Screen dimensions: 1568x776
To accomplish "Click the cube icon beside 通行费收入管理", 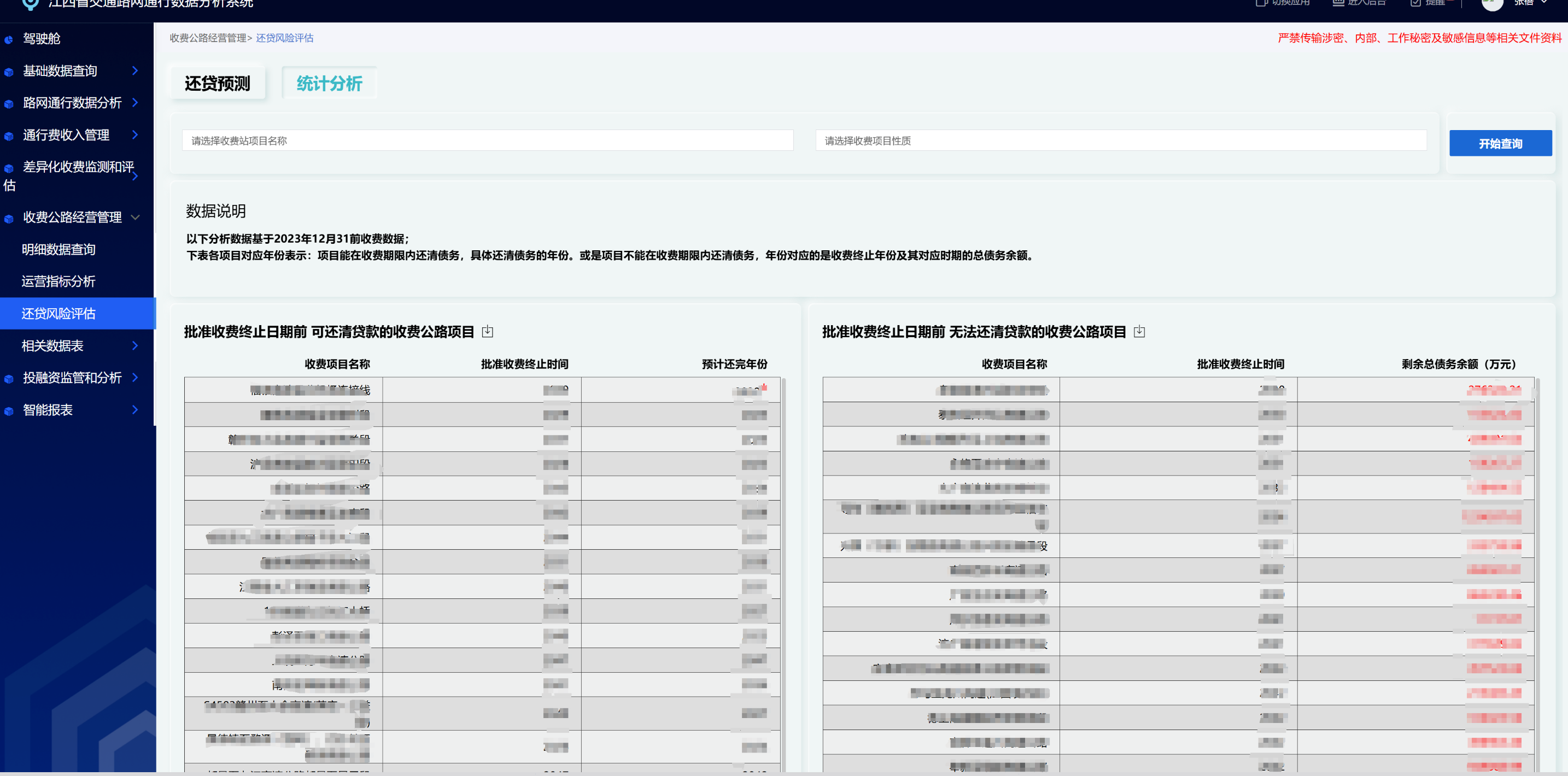I will [9, 136].
